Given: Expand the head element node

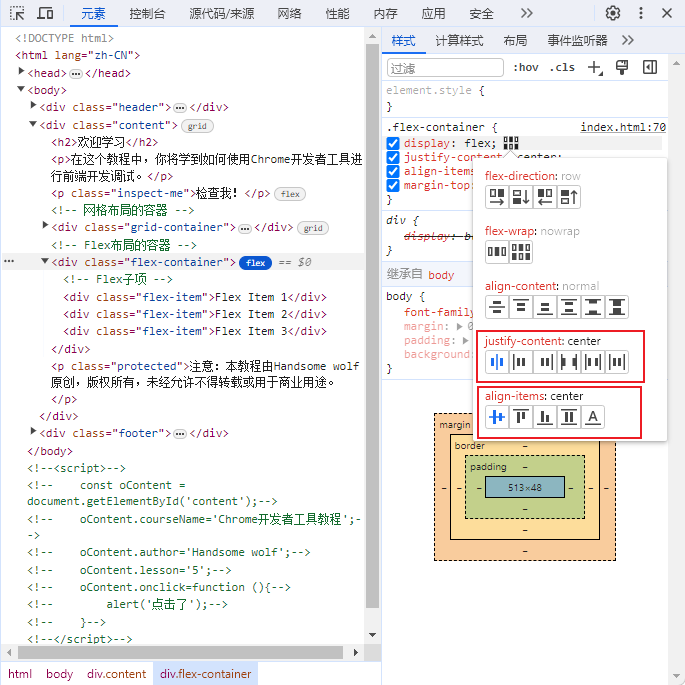Looking at the screenshot, I should coord(21,71).
